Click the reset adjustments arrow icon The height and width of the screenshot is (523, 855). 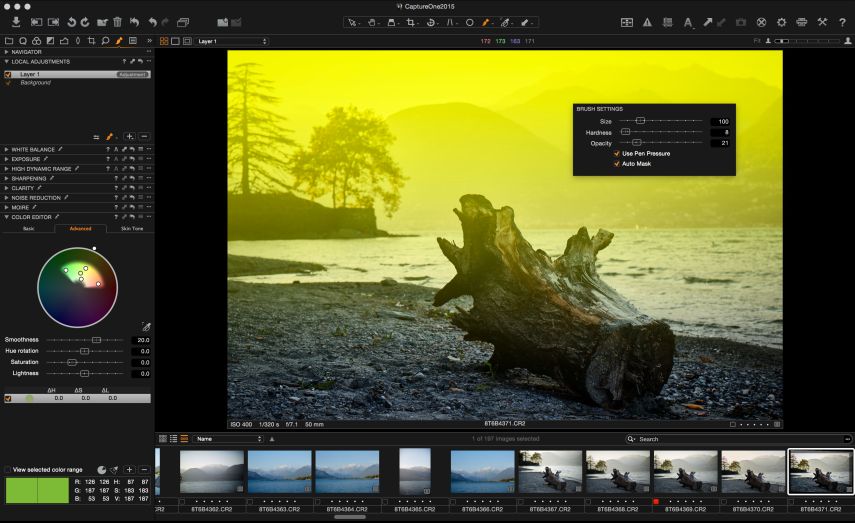(x=134, y=22)
